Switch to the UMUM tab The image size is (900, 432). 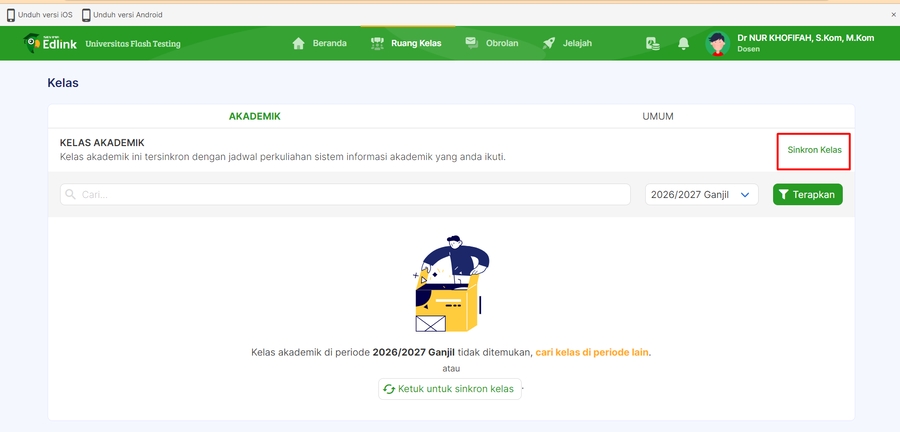point(657,116)
